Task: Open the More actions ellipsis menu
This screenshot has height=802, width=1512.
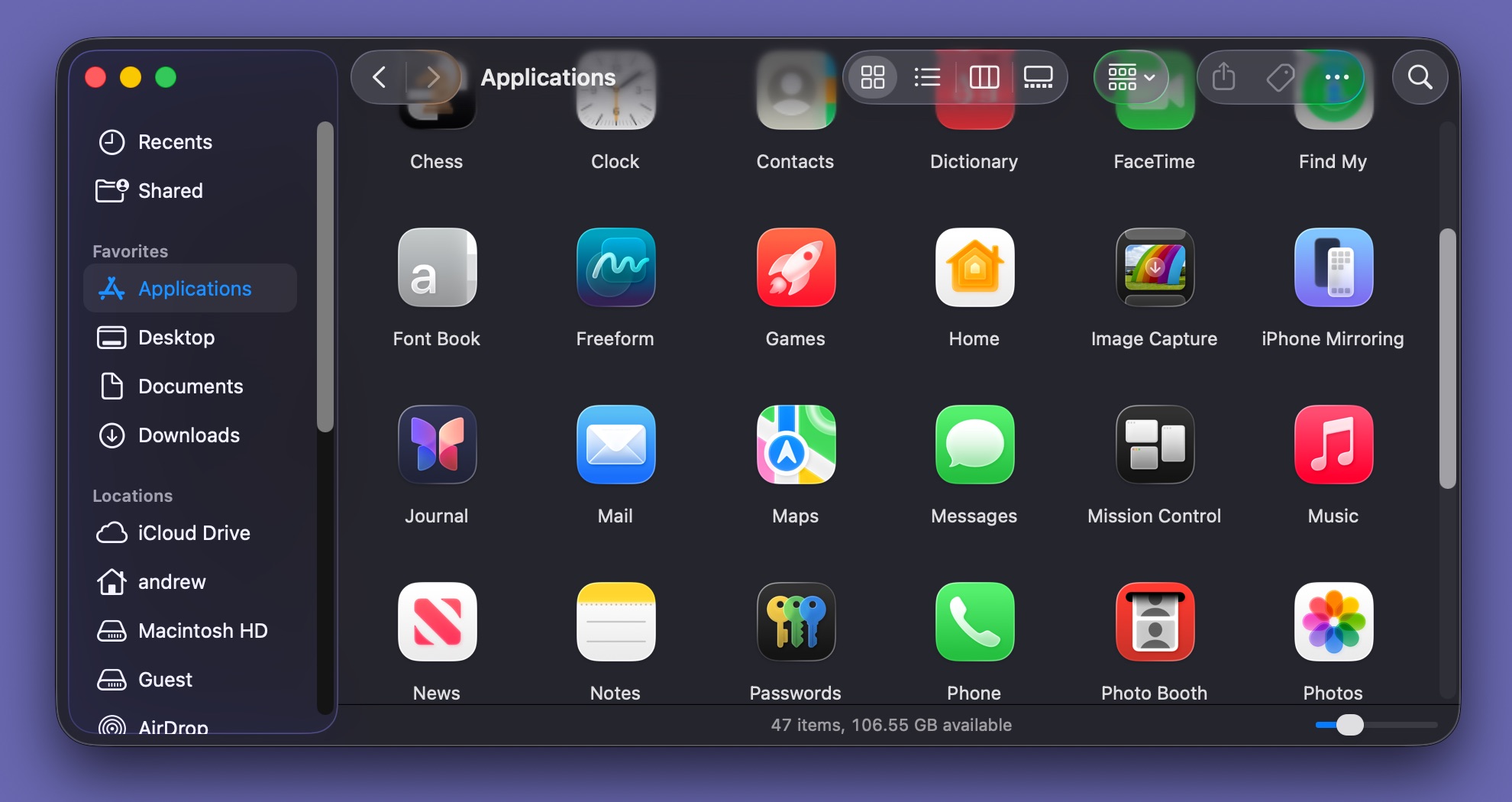Action: pyautogui.click(x=1336, y=77)
